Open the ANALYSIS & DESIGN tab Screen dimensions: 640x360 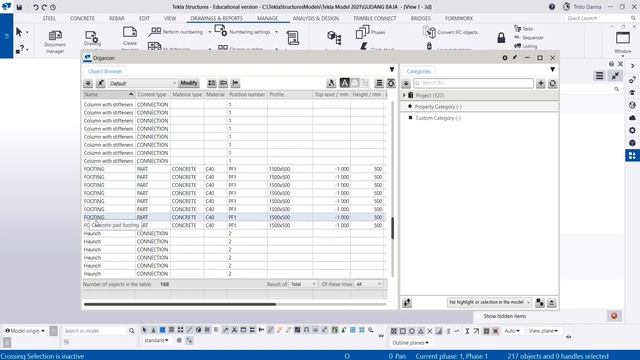(316, 18)
